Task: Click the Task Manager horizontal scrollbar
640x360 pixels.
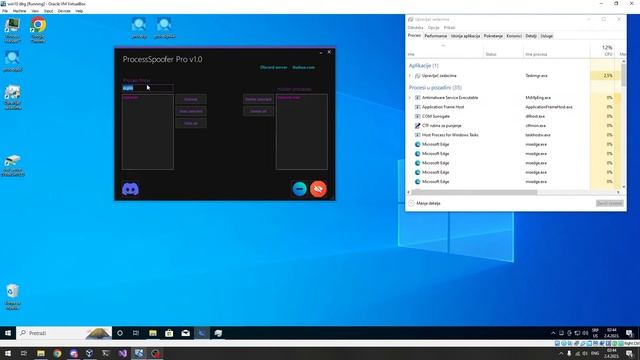Action: (473, 192)
